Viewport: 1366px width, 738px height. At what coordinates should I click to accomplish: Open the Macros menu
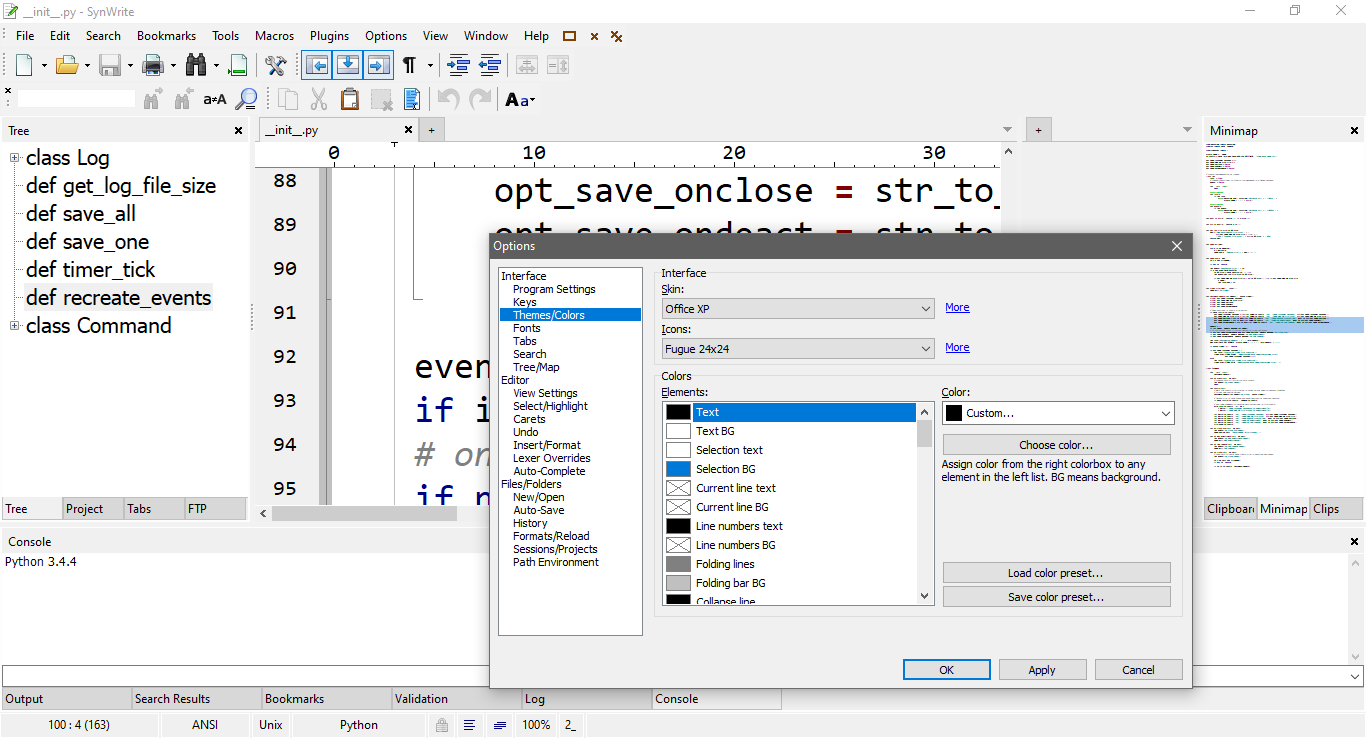[x=274, y=35]
